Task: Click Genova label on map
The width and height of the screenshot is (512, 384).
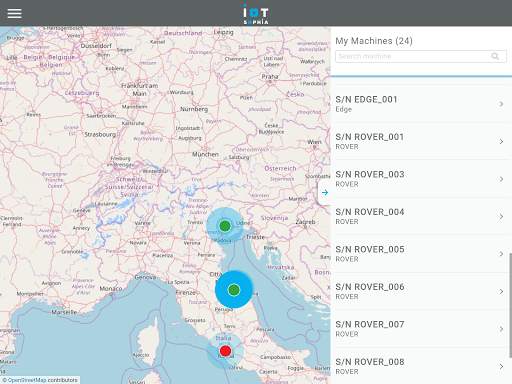Action: [145, 277]
